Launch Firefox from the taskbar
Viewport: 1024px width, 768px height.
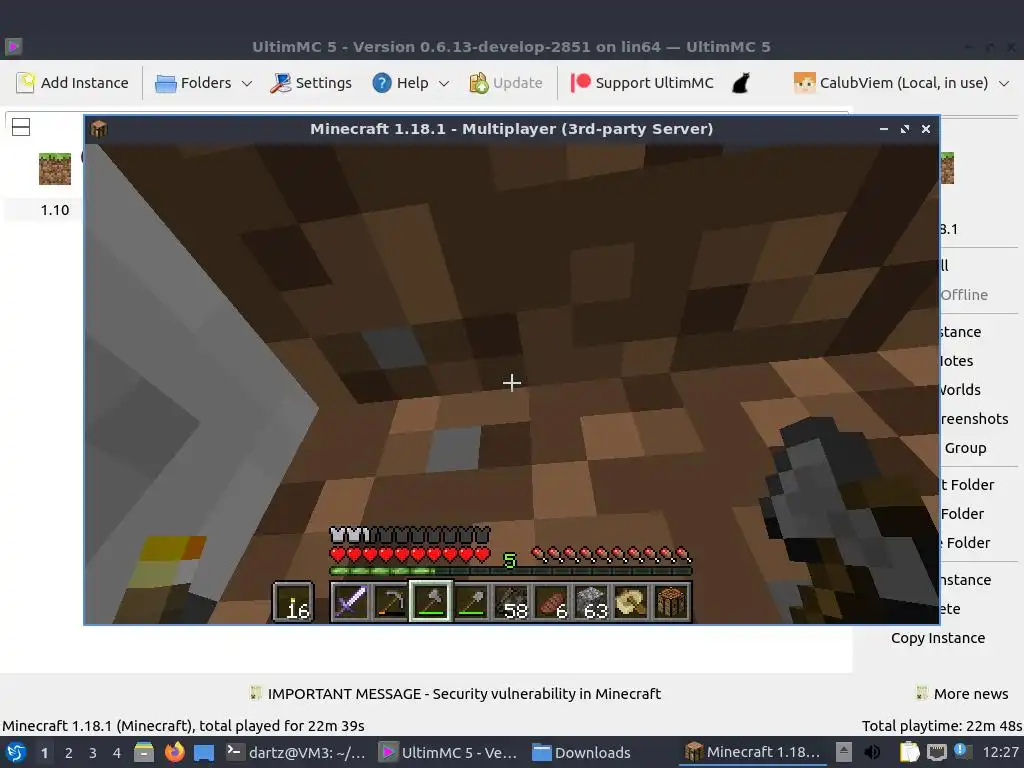pyautogui.click(x=174, y=752)
